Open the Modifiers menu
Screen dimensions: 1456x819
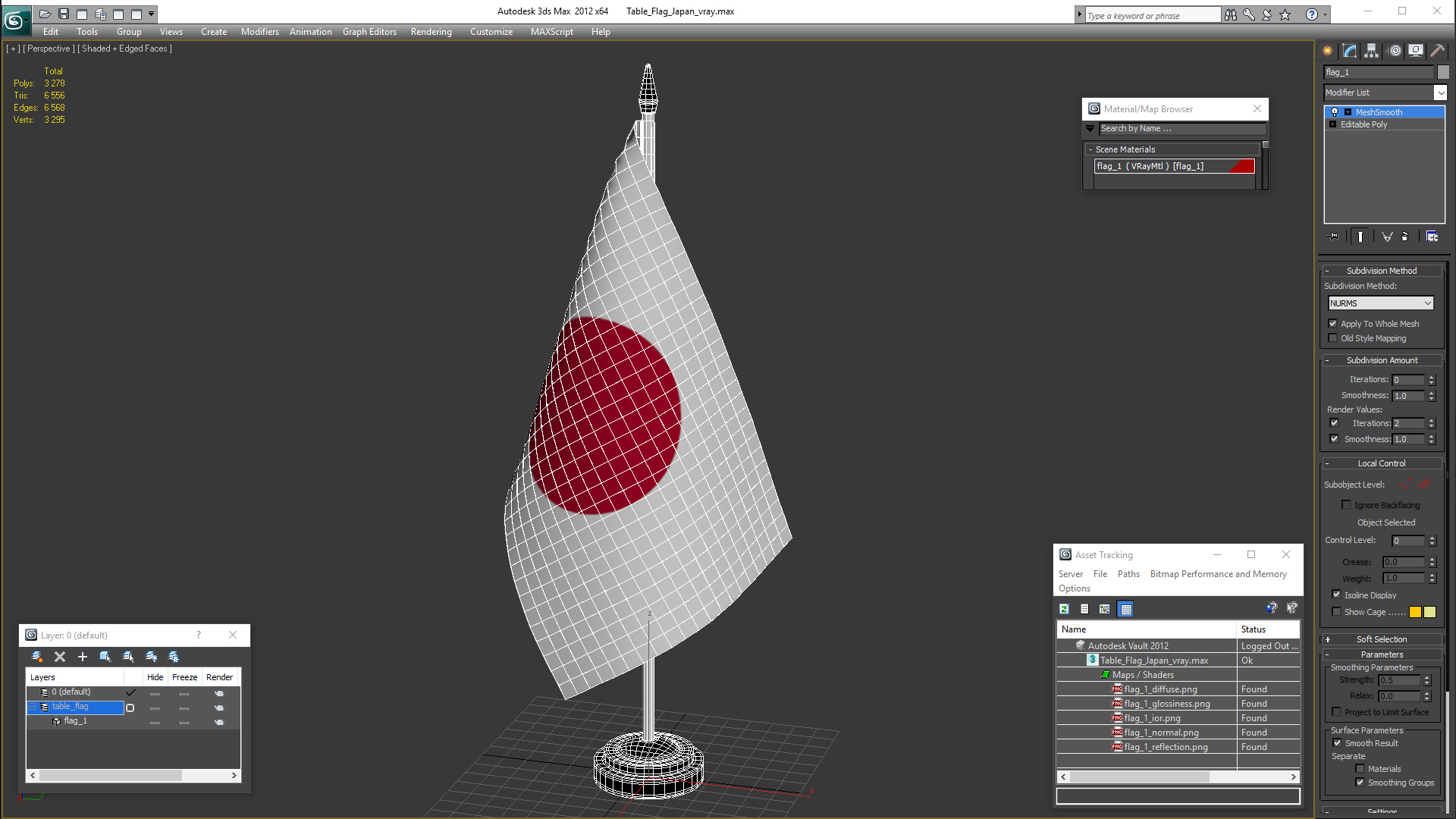(260, 32)
